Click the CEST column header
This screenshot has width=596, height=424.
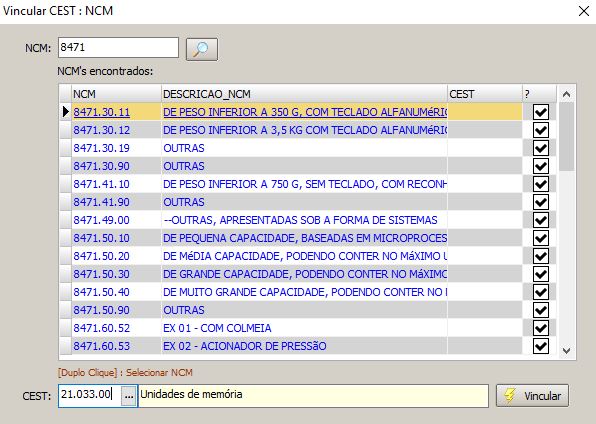click(485, 94)
